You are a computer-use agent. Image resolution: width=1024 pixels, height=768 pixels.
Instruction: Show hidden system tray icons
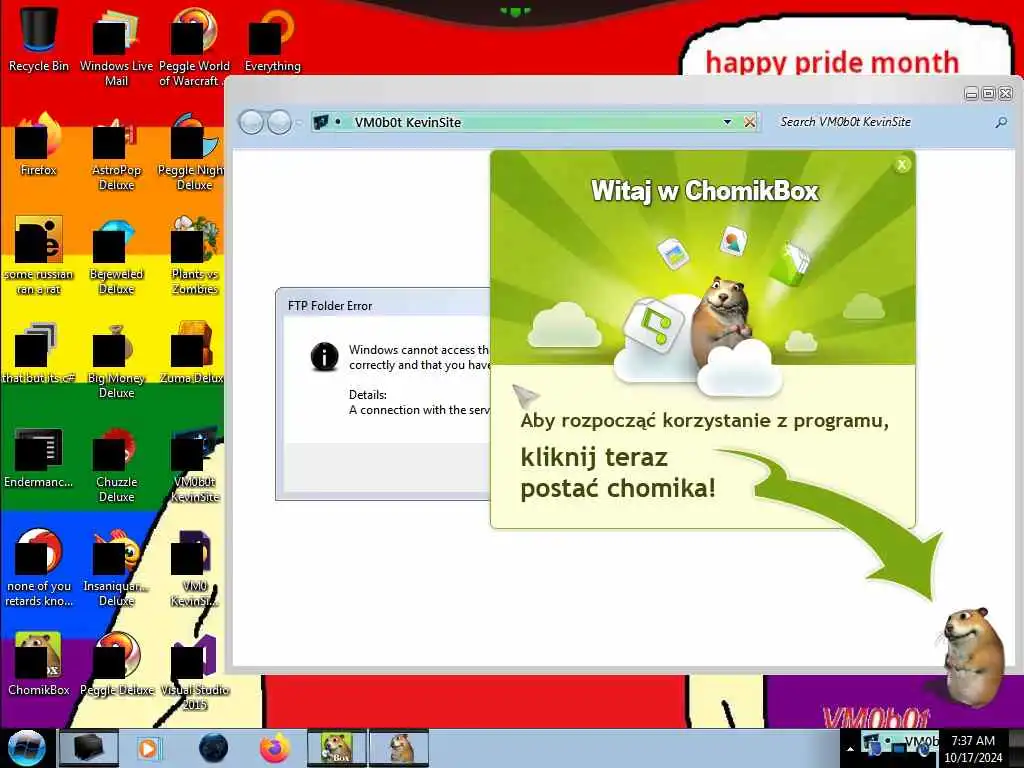pyautogui.click(x=850, y=748)
